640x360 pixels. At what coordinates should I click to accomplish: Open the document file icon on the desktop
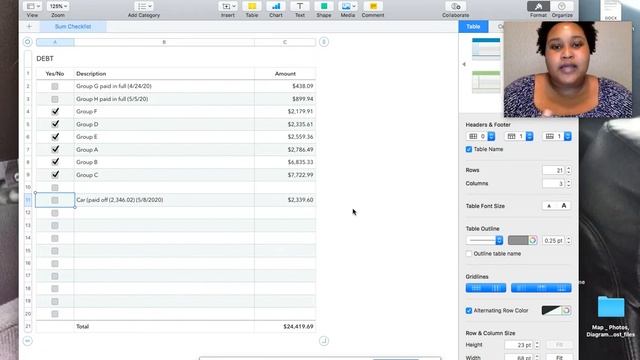coord(611,10)
